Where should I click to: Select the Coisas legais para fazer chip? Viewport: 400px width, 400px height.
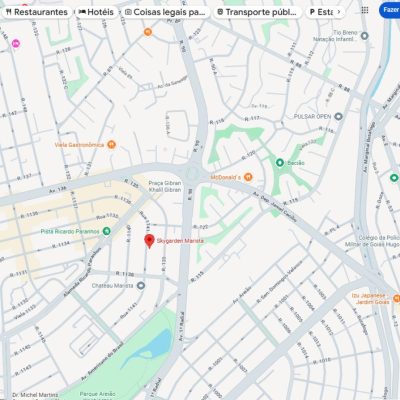pyautogui.click(x=165, y=12)
